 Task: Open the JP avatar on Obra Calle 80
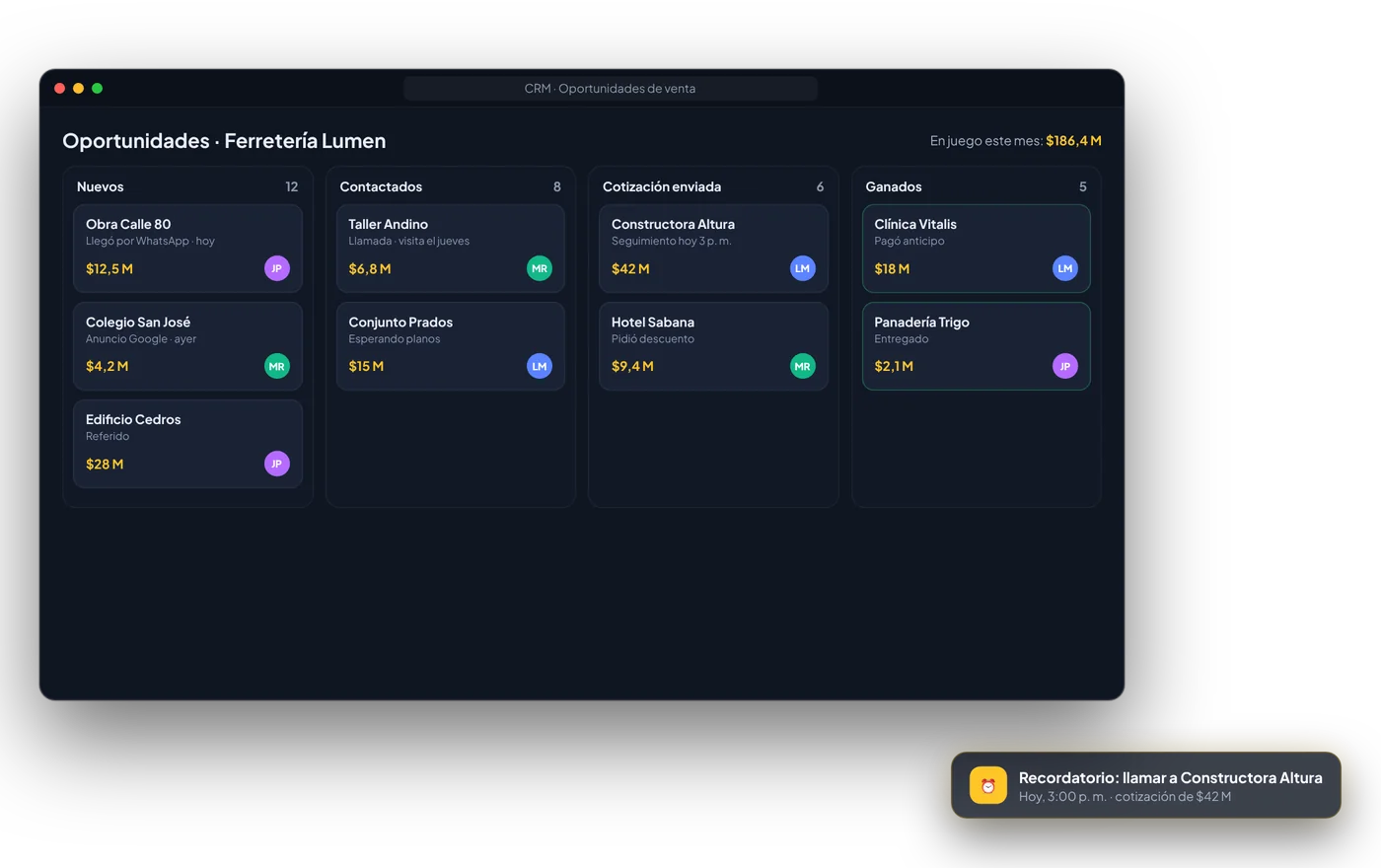point(277,268)
